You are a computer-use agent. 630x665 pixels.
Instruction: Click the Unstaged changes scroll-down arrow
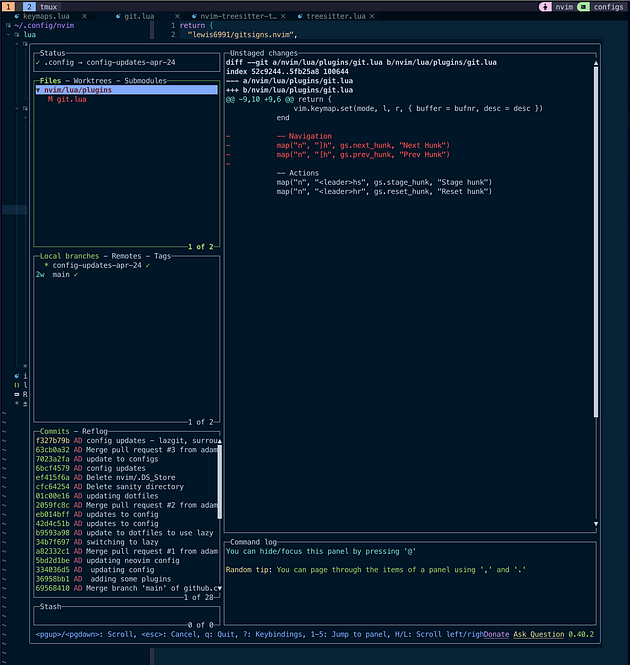click(x=596, y=524)
